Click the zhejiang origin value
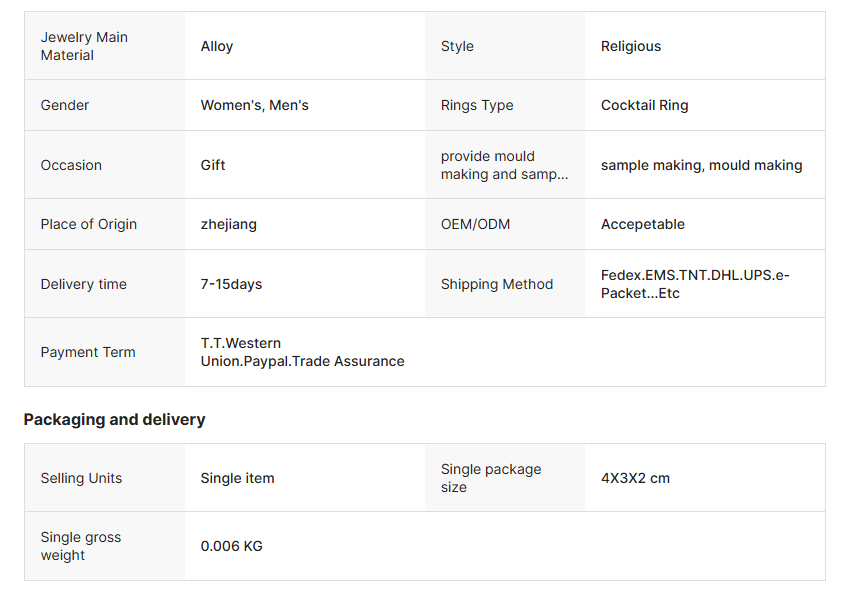The height and width of the screenshot is (590, 845). 229,224
